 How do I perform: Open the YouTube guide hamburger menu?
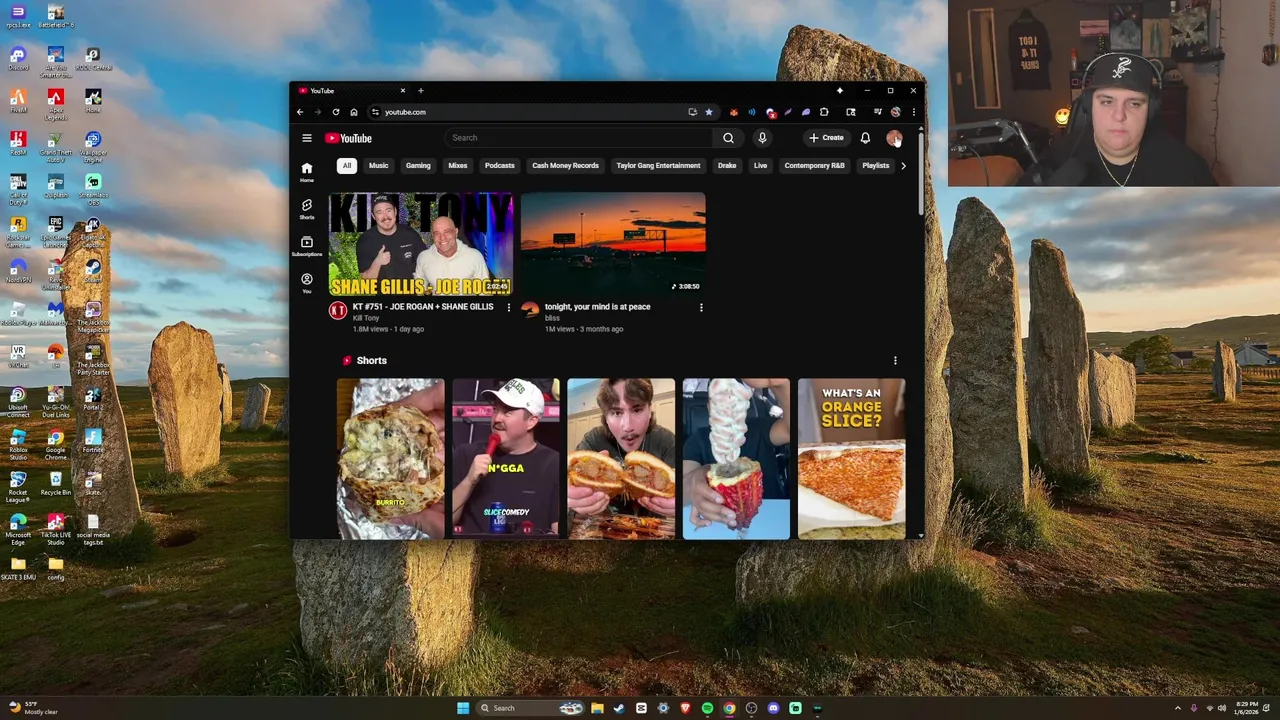pos(307,138)
